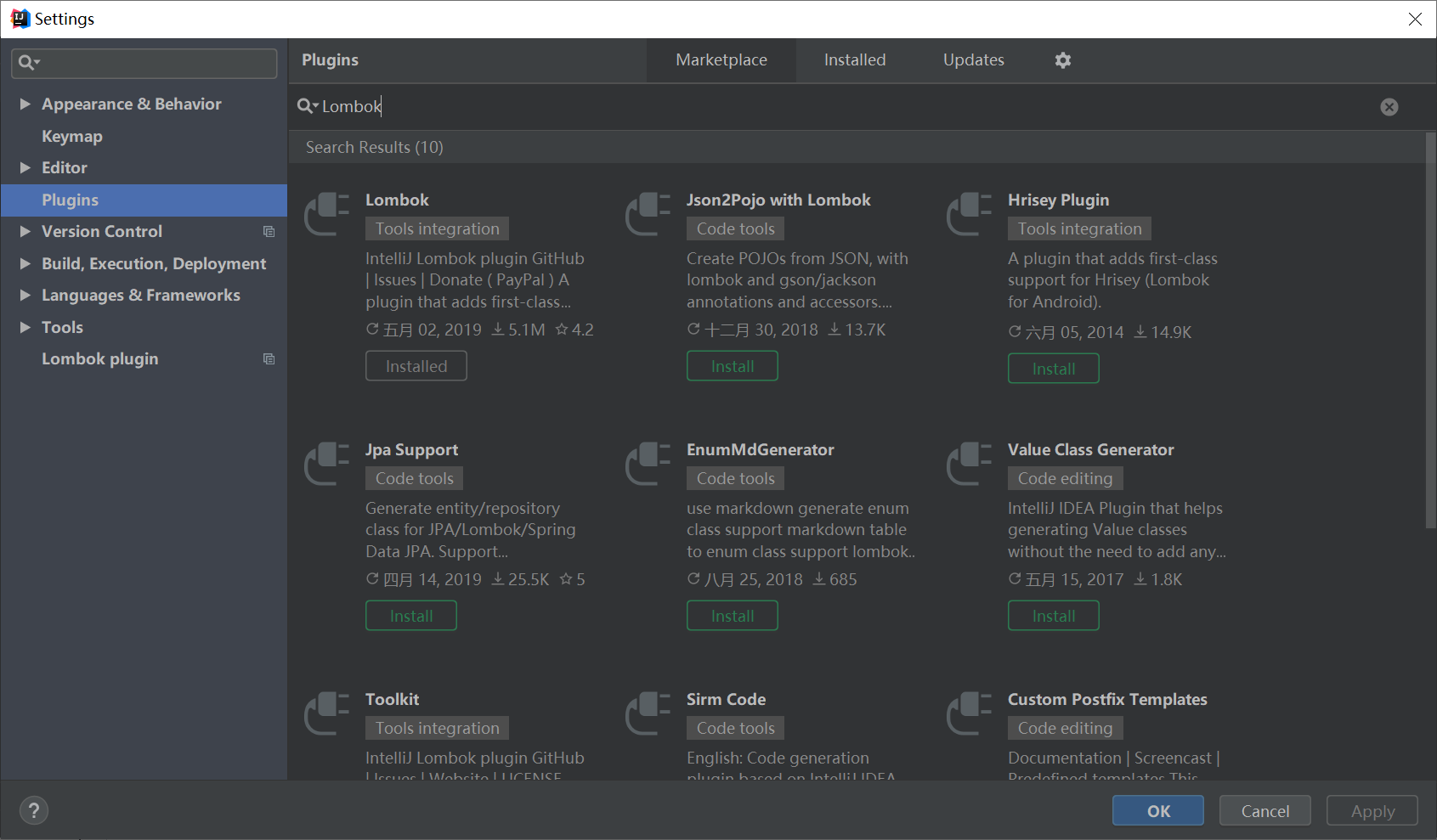Viewport: 1437px width, 840px height.
Task: Open the Hrisey Plugin title
Action: tap(1058, 200)
